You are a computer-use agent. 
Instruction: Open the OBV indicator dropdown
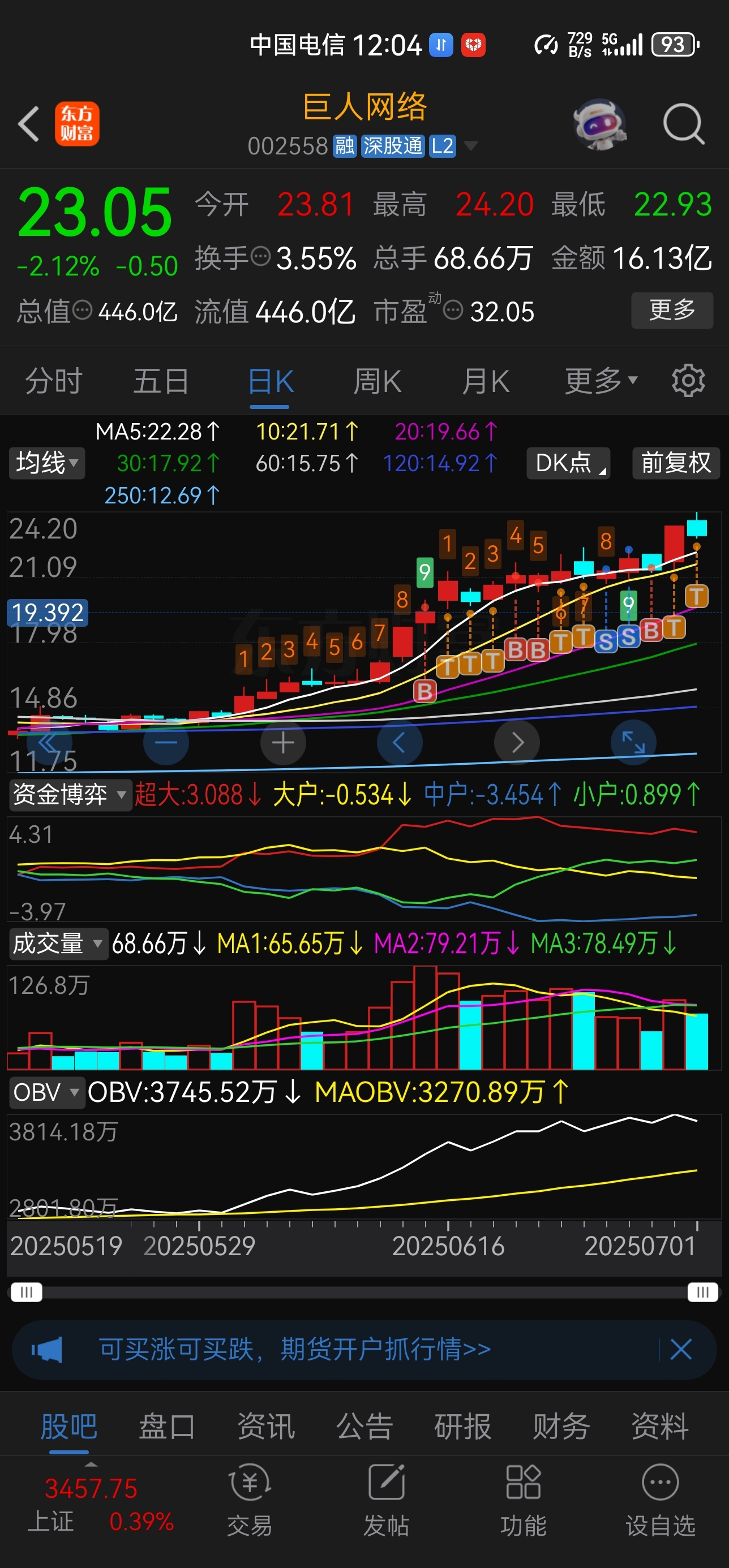click(x=46, y=1092)
